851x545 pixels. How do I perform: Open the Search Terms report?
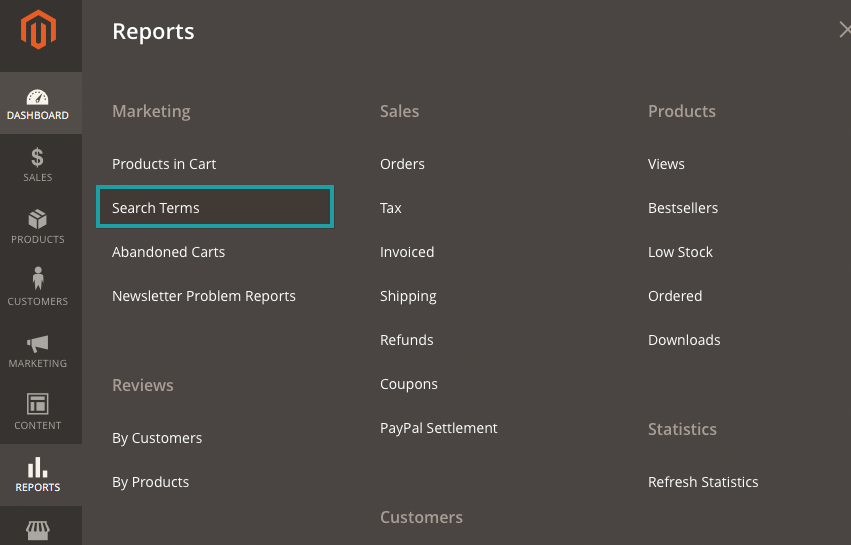[156, 208]
